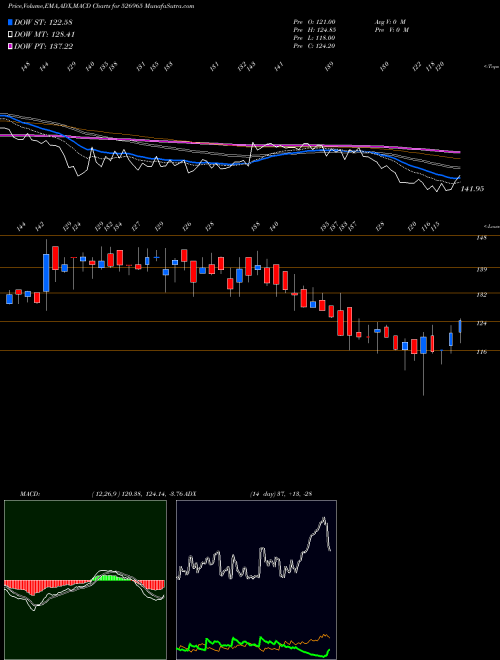Screen dimensions: 500x660
Task: Open the ADX indicator panel
Action: (256, 580)
